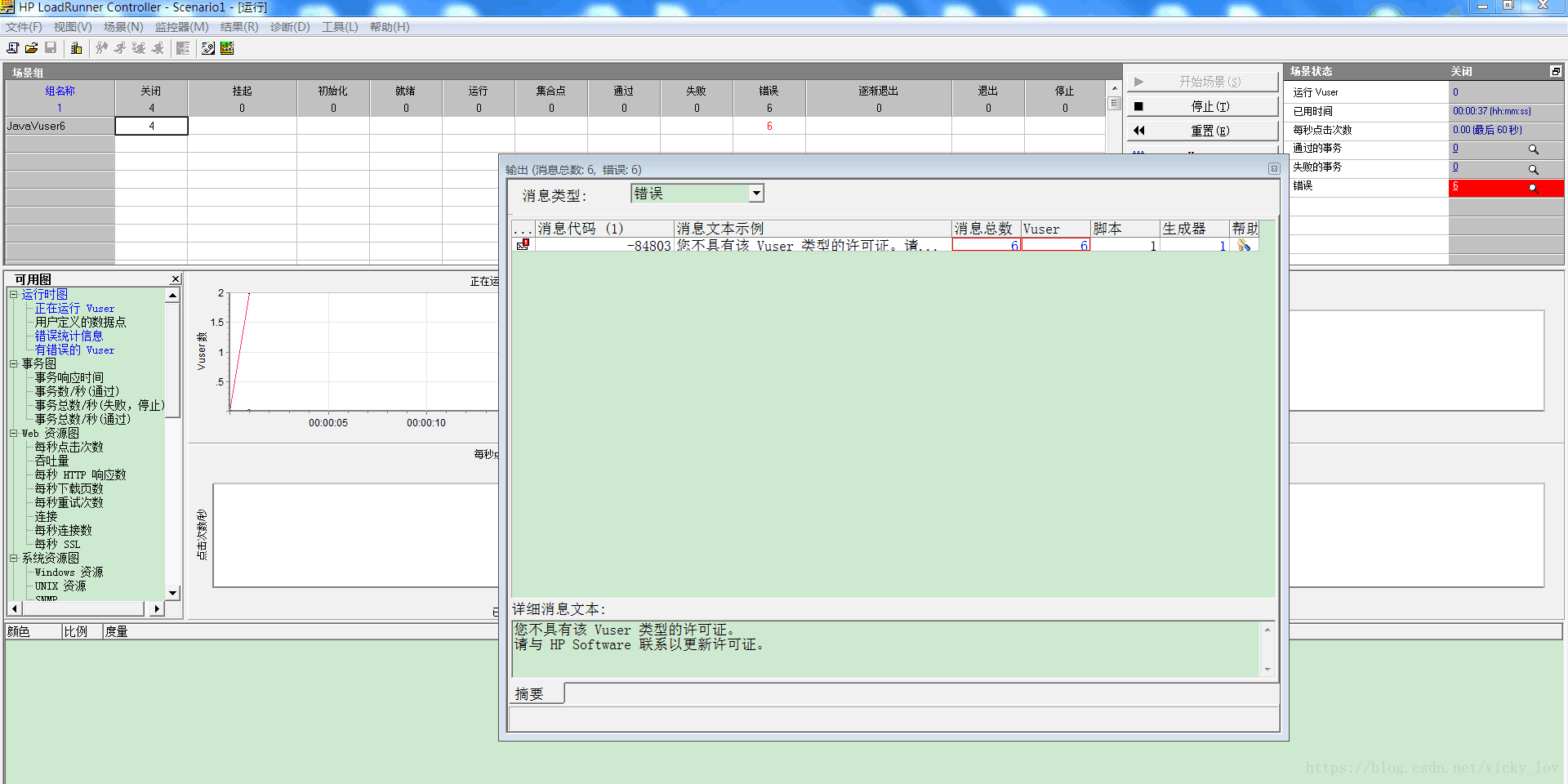The width and height of the screenshot is (1568, 784).
Task: Click the 生成器 count cell showing 1
Action: (1194, 245)
